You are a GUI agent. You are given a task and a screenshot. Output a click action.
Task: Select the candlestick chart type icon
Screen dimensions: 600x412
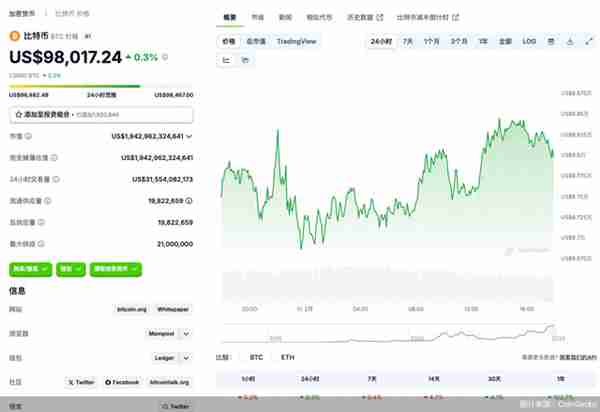[245, 60]
